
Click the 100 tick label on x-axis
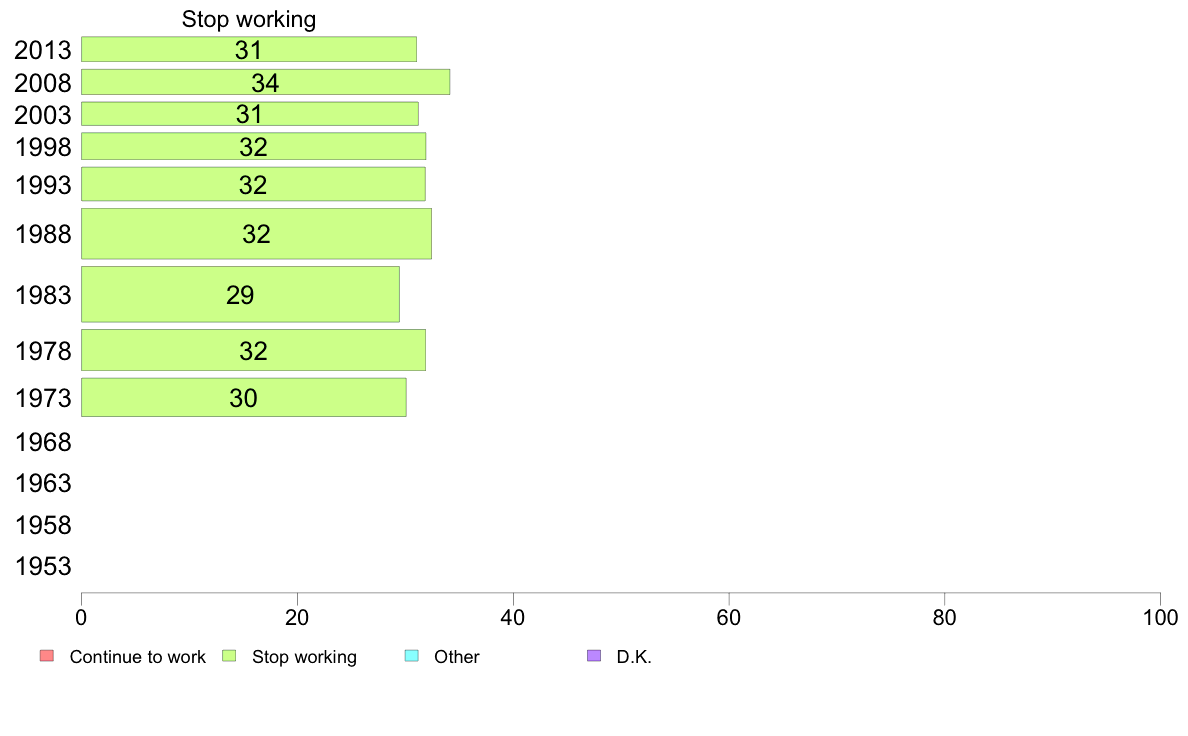(1160, 618)
